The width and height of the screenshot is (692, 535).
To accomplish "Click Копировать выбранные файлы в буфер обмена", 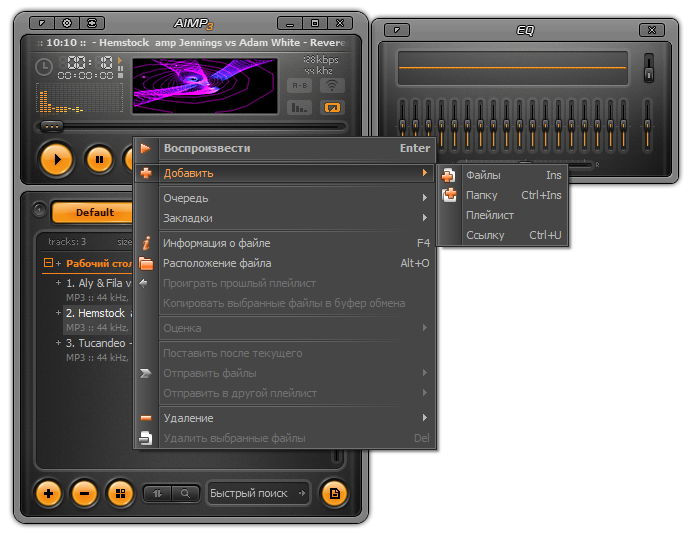I will pyautogui.click(x=285, y=303).
